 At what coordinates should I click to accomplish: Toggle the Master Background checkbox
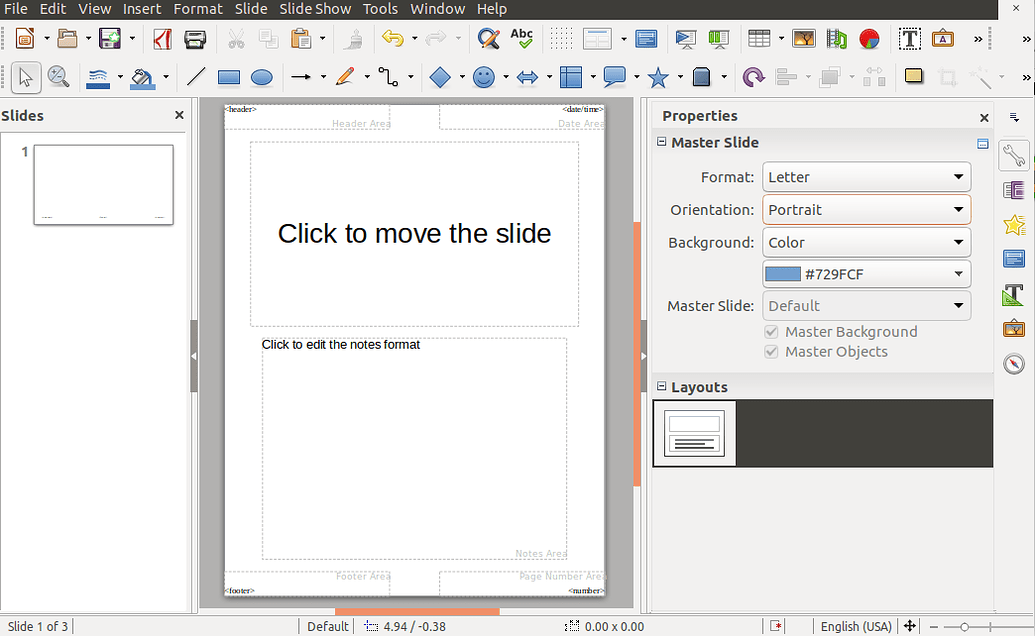pos(771,332)
